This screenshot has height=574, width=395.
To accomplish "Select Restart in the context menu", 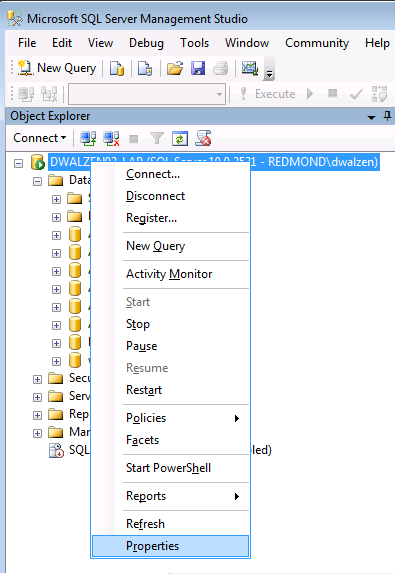I will [171, 390].
